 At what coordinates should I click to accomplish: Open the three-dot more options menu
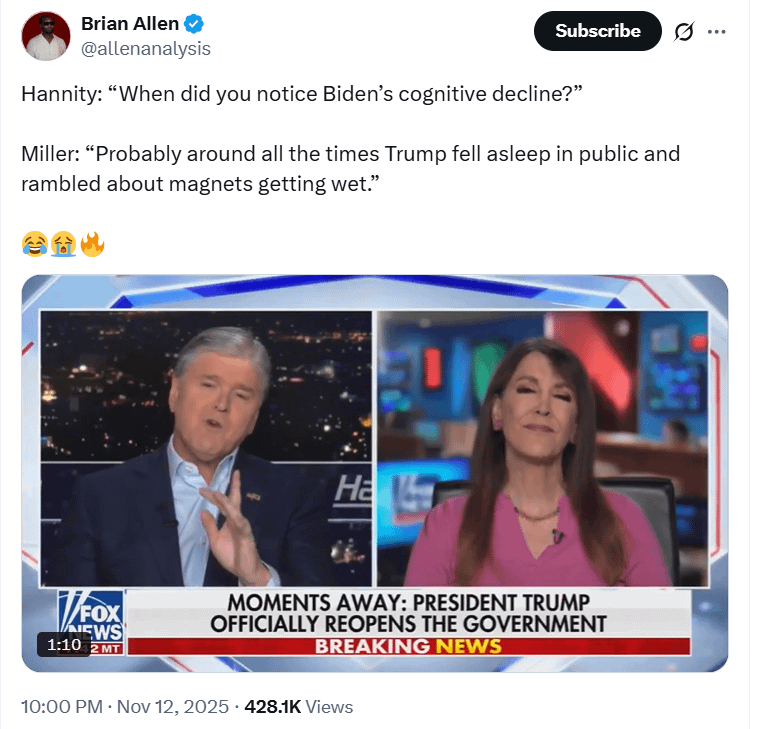716,32
